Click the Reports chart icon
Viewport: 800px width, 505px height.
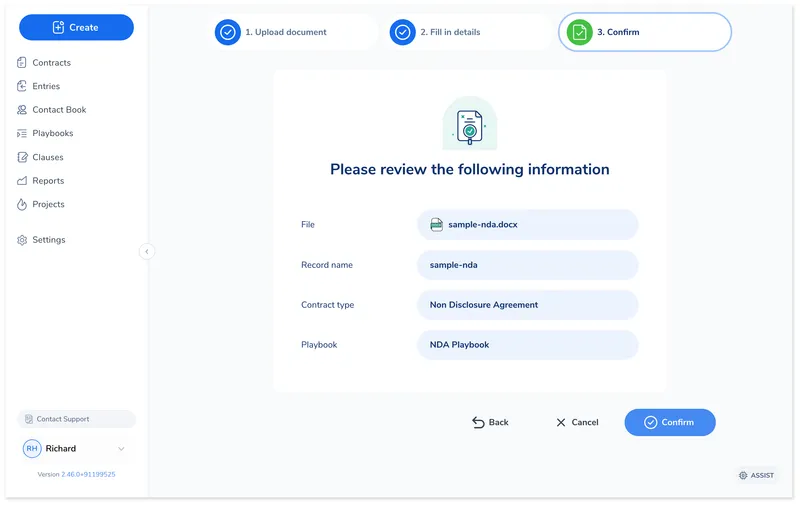[22, 181]
